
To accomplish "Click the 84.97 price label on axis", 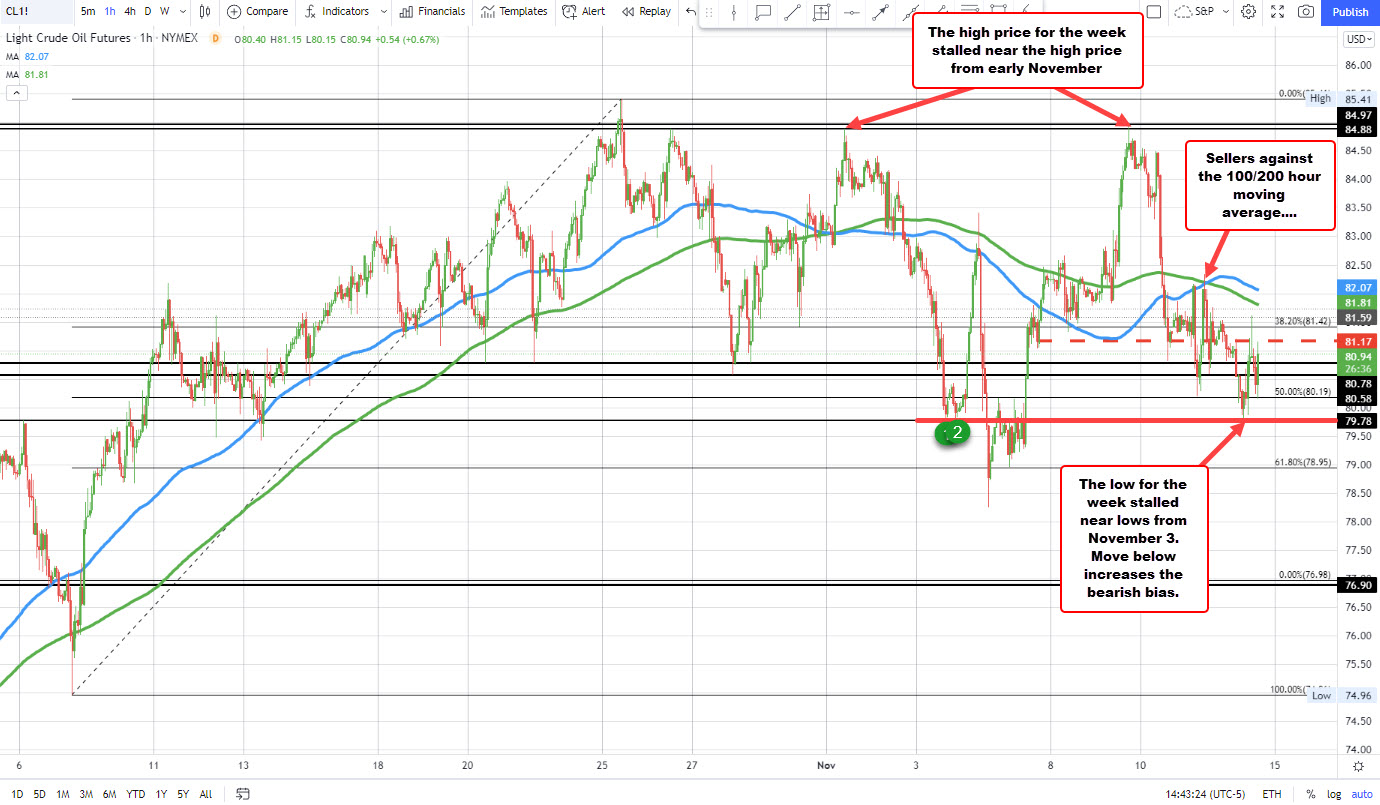I will (x=1357, y=116).
